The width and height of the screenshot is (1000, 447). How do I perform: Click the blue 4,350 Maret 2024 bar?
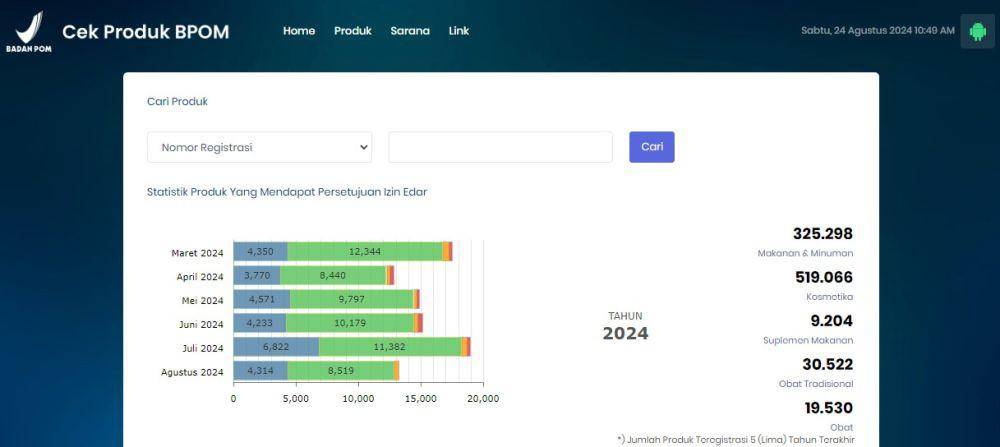(260, 251)
